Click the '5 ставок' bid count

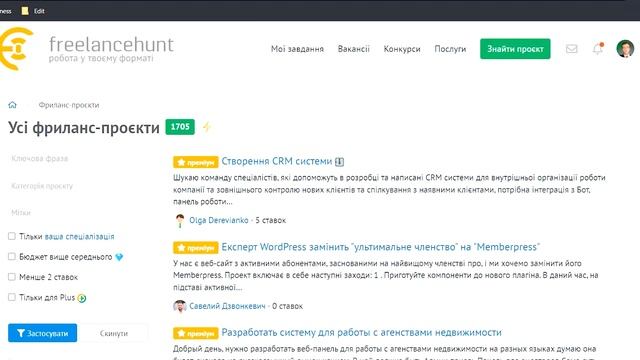tap(270, 220)
